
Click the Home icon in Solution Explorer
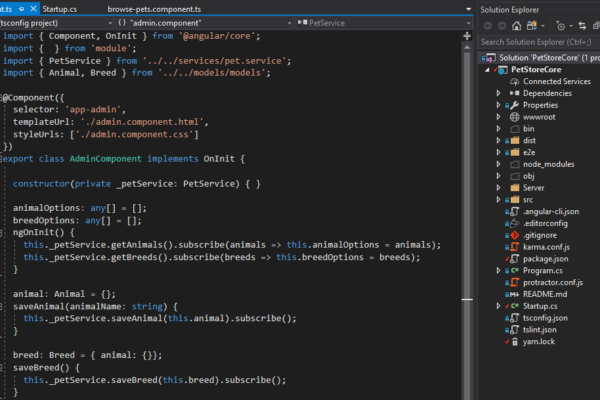(517, 26)
